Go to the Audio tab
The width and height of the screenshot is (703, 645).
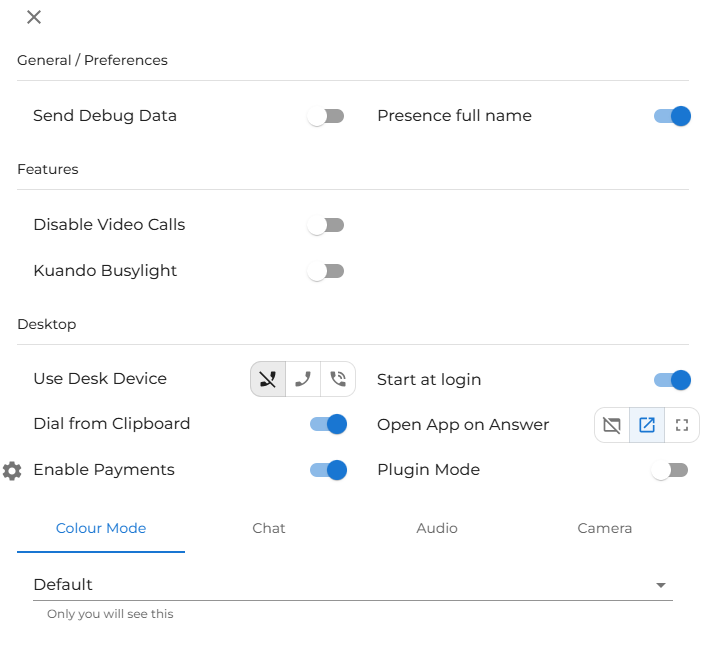pyautogui.click(x=437, y=528)
